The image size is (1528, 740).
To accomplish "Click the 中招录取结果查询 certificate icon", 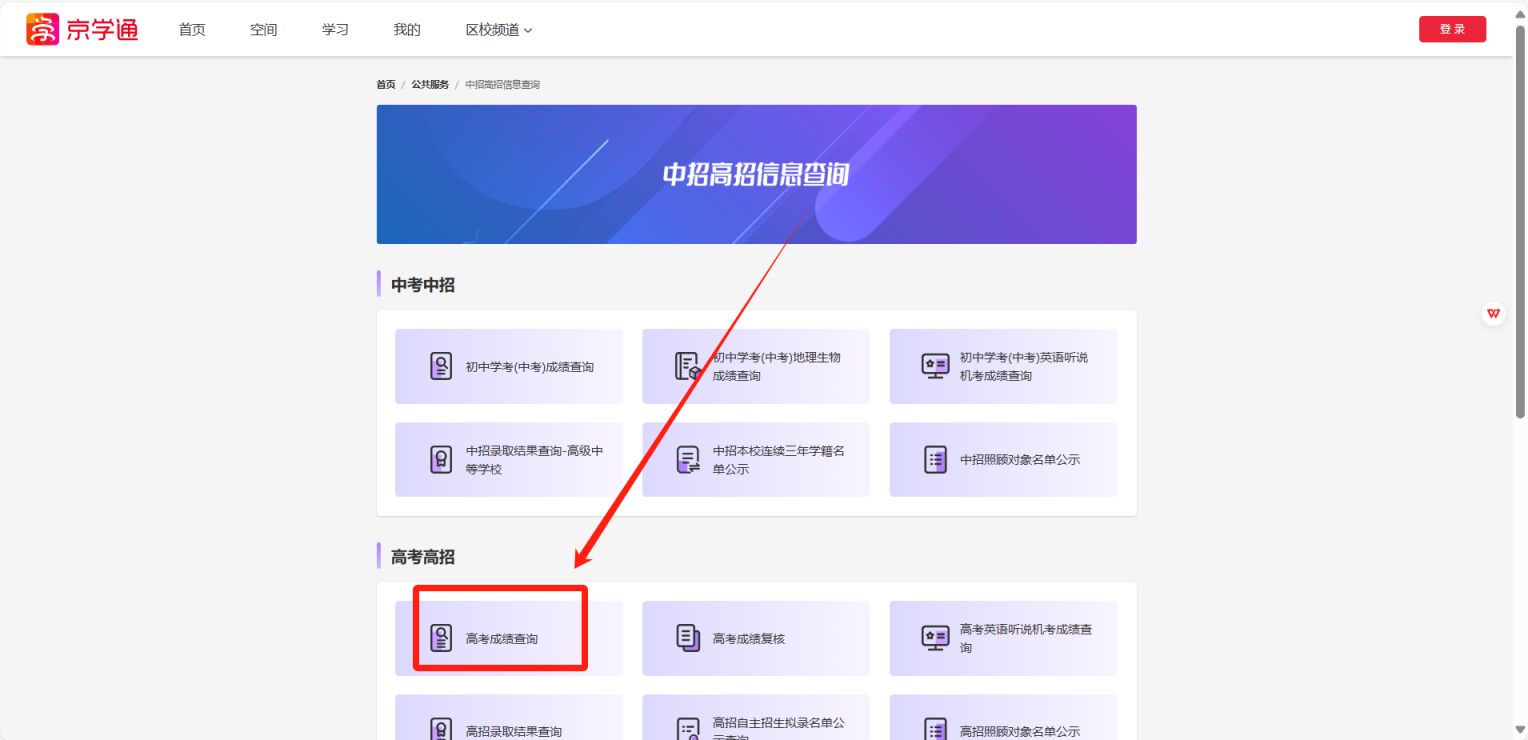I will click(x=441, y=460).
